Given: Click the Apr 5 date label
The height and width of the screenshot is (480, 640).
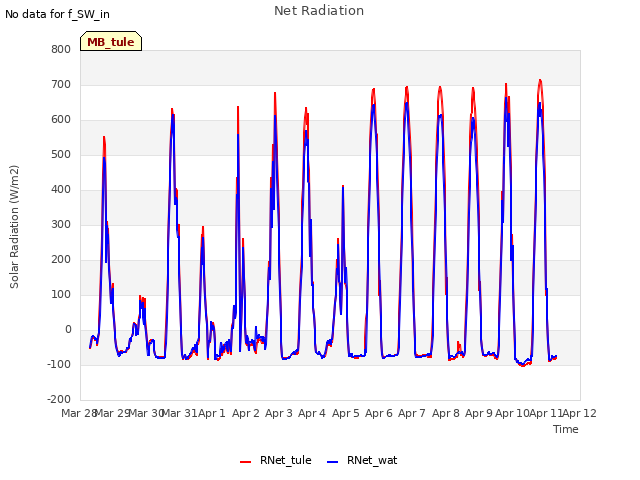Looking at the screenshot, I should click(x=346, y=413).
